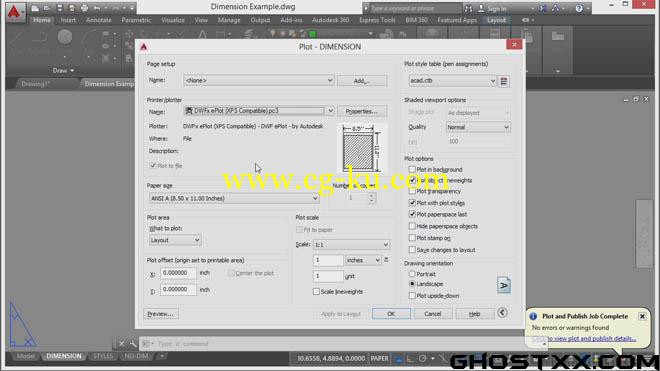Click the Sign In user icon
Screen dimensions: 660x371
click(481, 8)
